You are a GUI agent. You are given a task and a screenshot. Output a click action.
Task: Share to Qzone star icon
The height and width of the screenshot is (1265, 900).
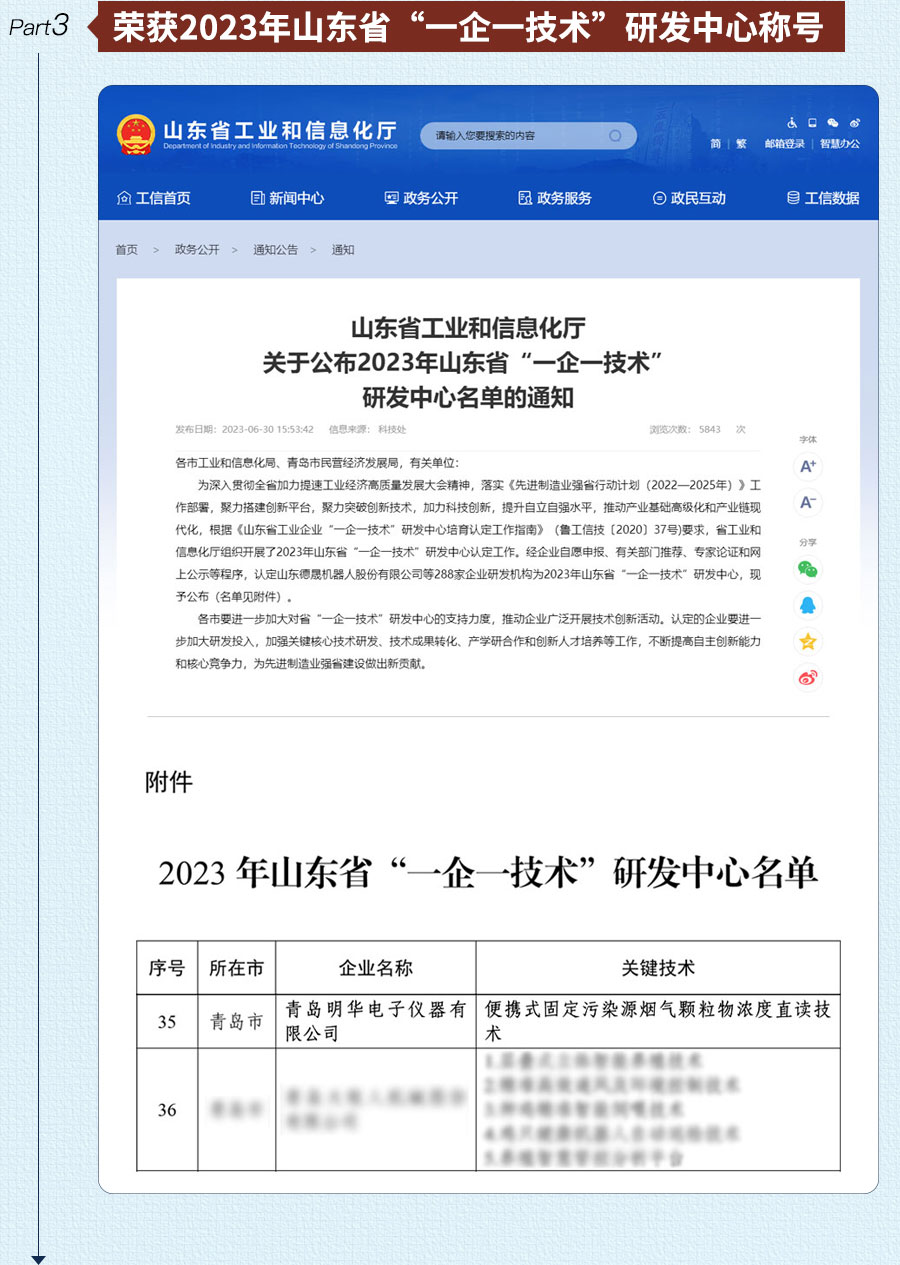(x=807, y=641)
